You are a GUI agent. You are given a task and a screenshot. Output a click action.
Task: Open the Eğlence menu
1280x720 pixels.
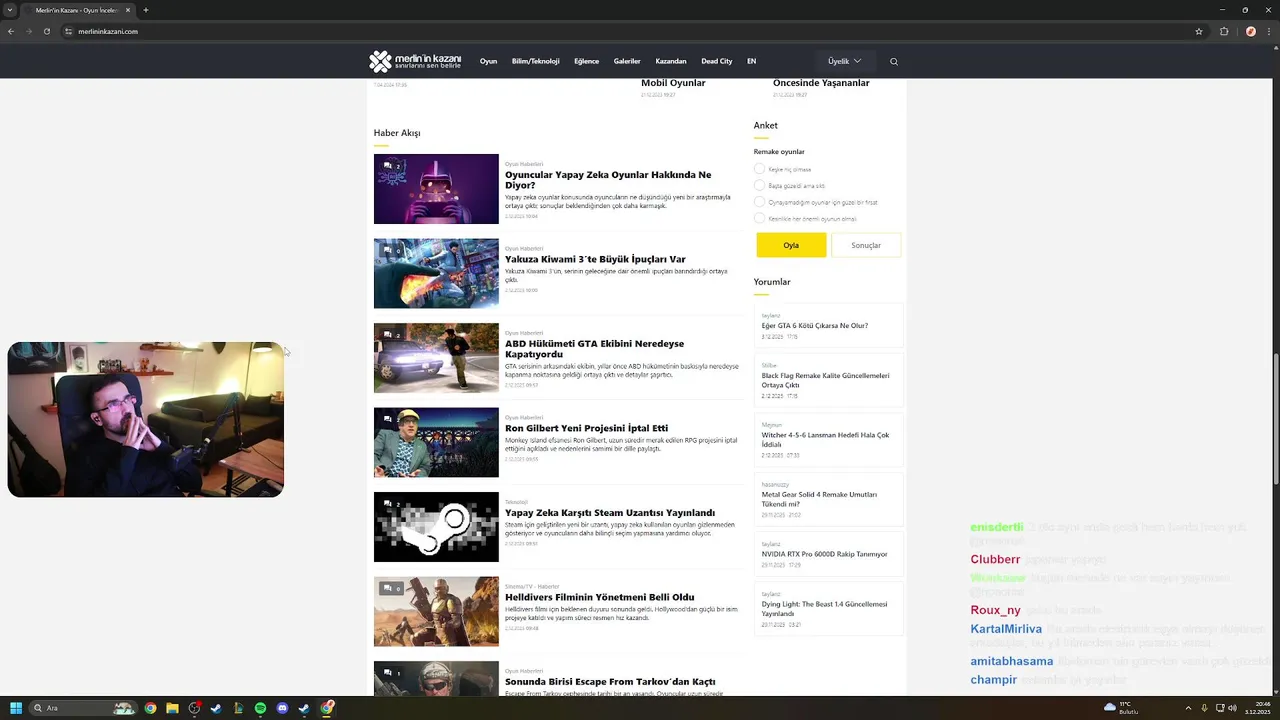pyautogui.click(x=586, y=61)
